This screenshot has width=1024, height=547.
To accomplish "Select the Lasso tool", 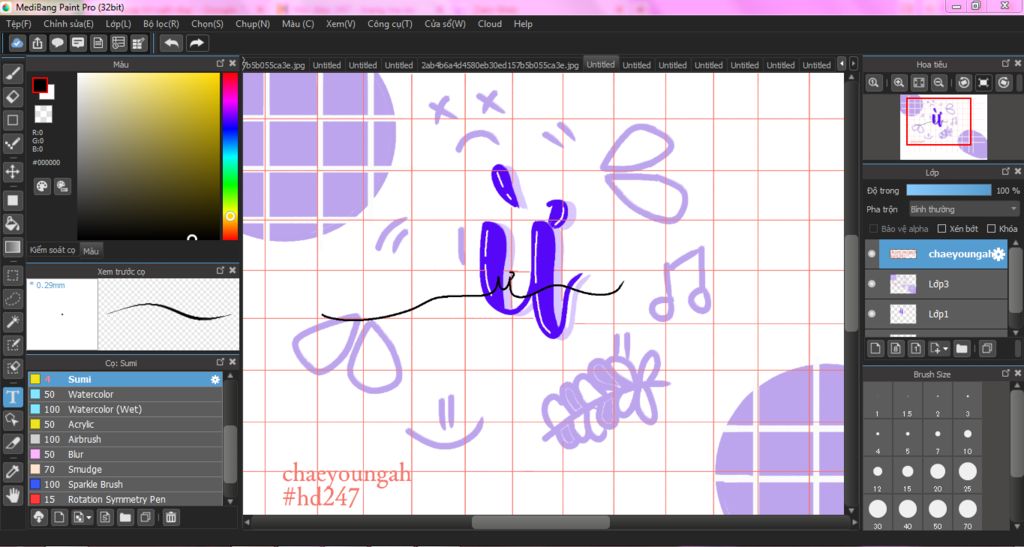I will (12, 299).
